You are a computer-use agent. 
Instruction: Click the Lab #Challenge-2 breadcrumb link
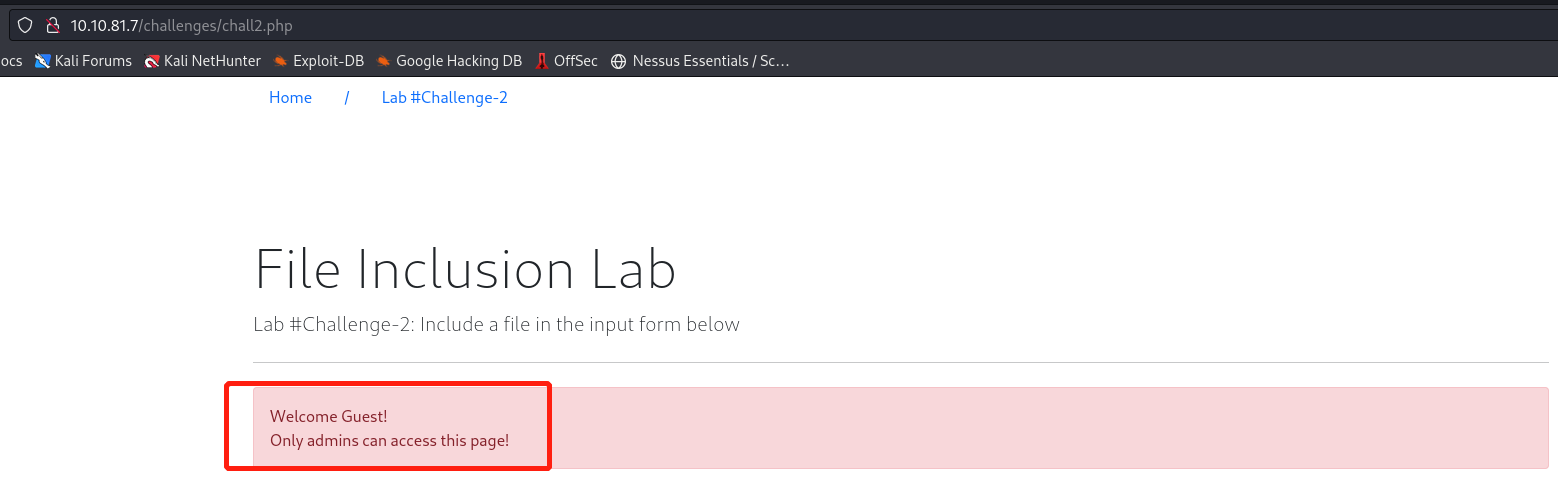tap(444, 98)
